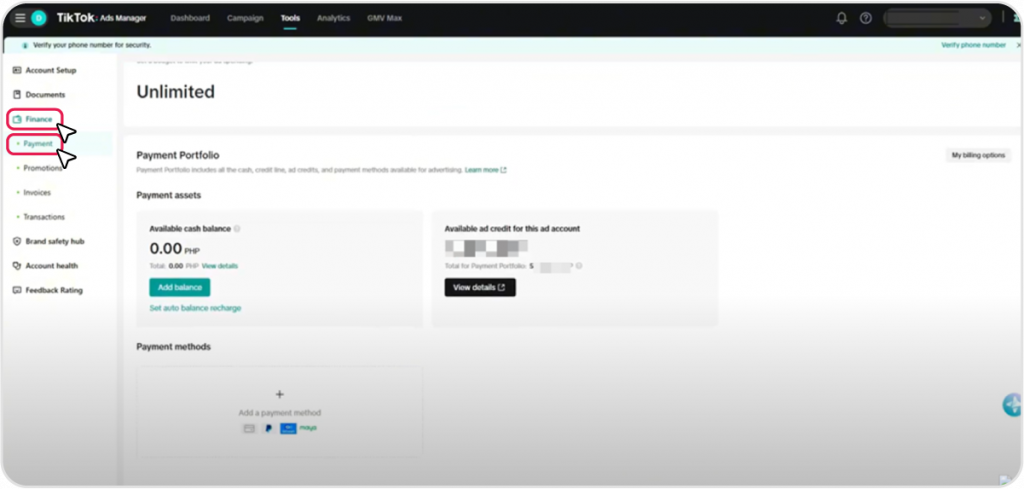Click the teal account avatar icon
This screenshot has height=489, width=1024.
(39, 18)
